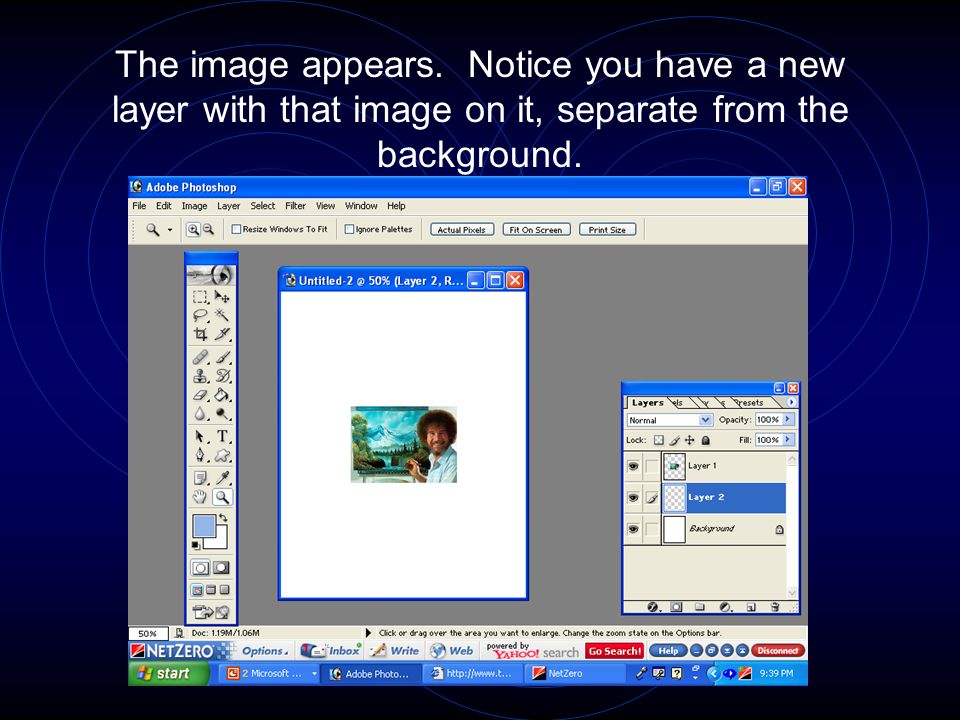Open the layer style dropdown icon
The width and height of the screenshot is (960, 720).
pos(653,607)
